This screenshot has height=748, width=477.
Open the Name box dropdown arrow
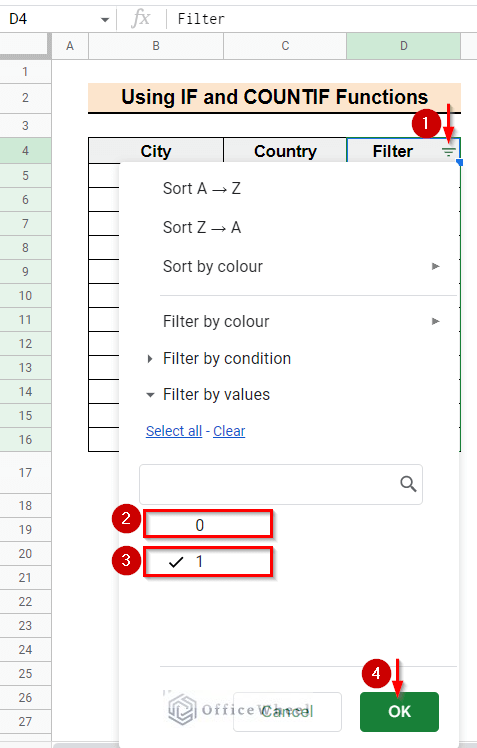(x=105, y=20)
